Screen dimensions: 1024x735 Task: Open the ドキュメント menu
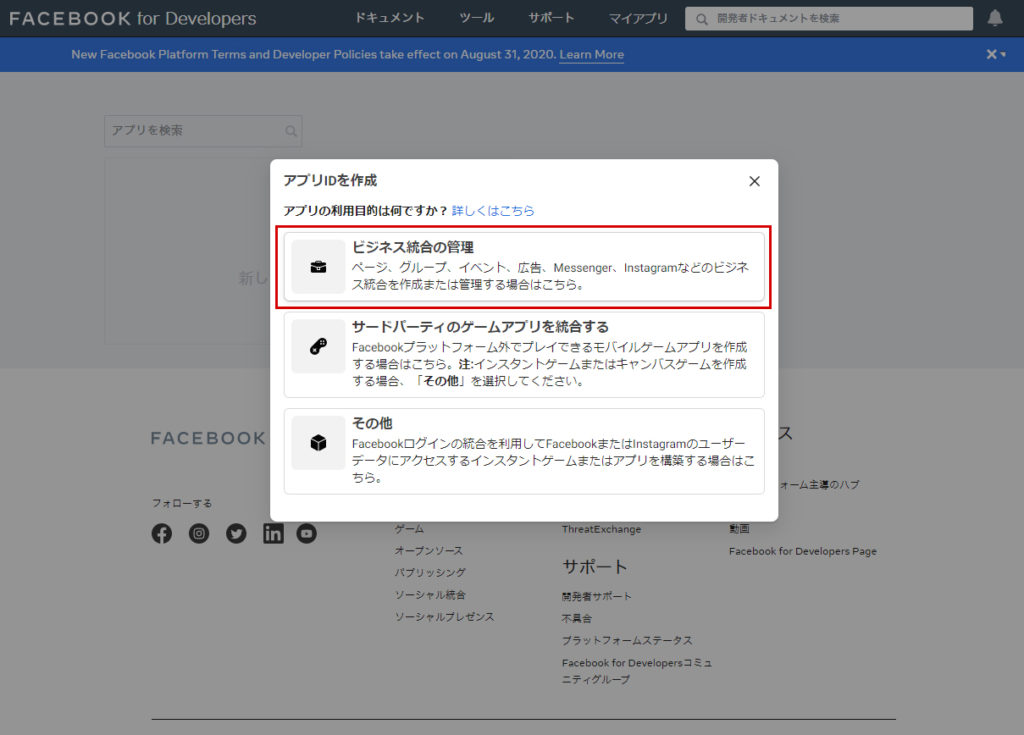click(x=390, y=18)
